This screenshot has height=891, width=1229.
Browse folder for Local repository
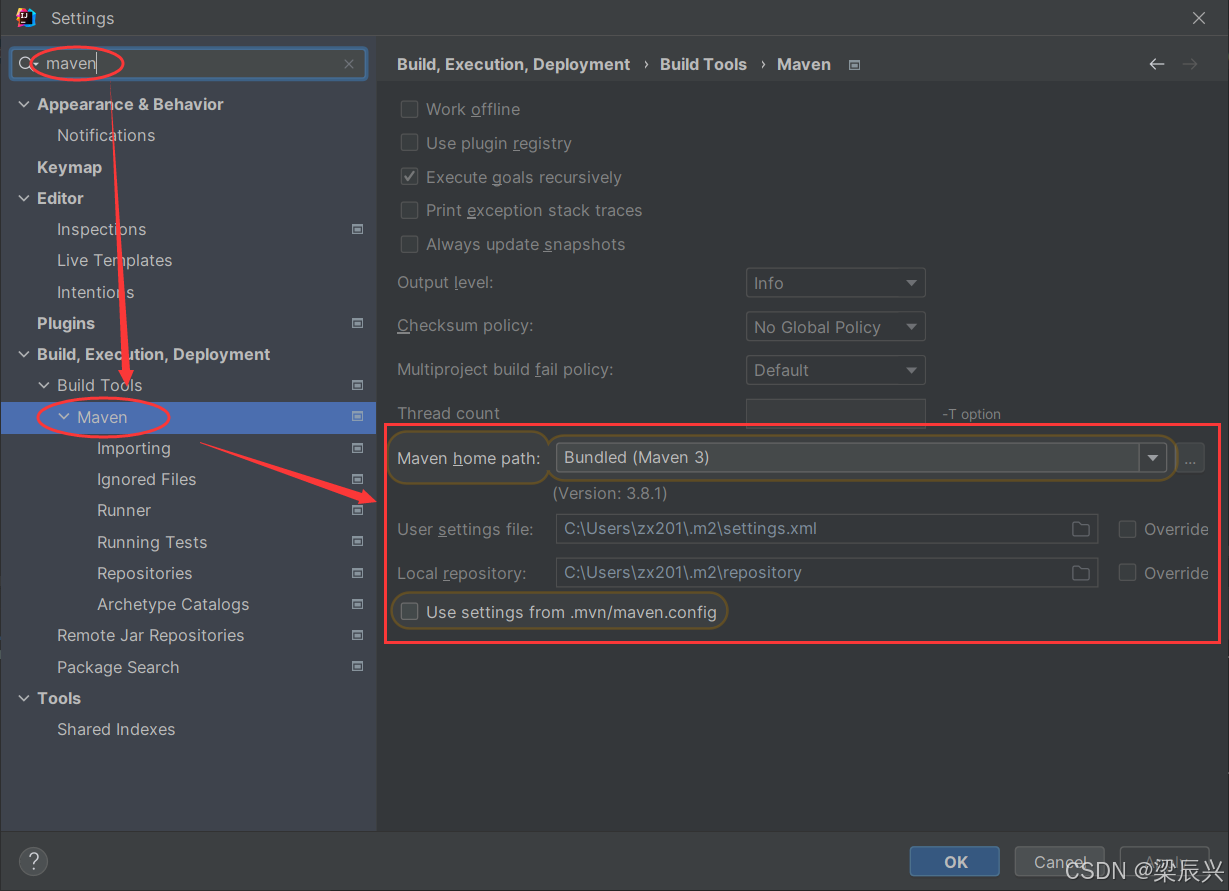point(1081,573)
